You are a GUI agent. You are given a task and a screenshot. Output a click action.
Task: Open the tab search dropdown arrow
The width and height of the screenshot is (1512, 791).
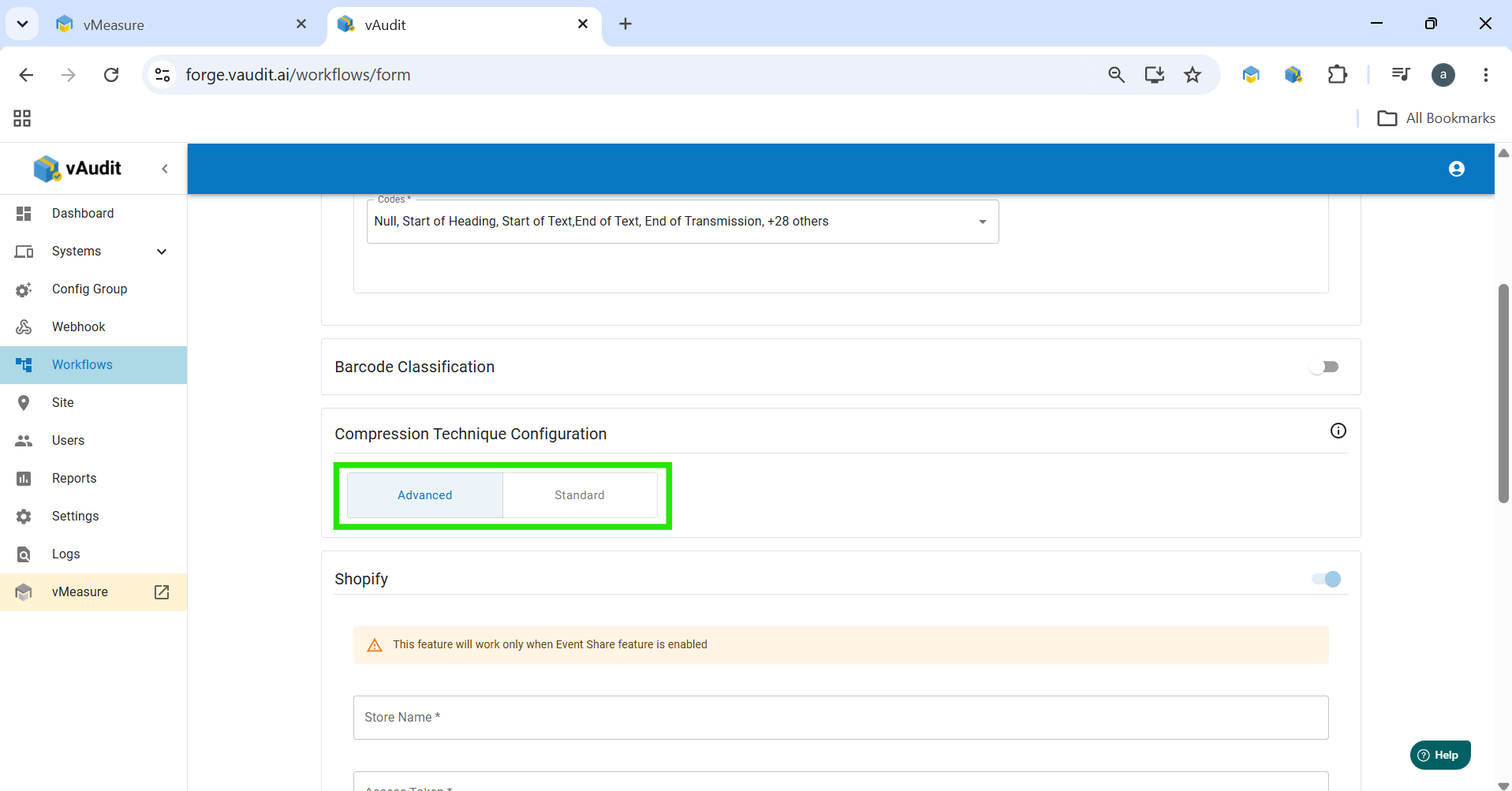(x=23, y=24)
